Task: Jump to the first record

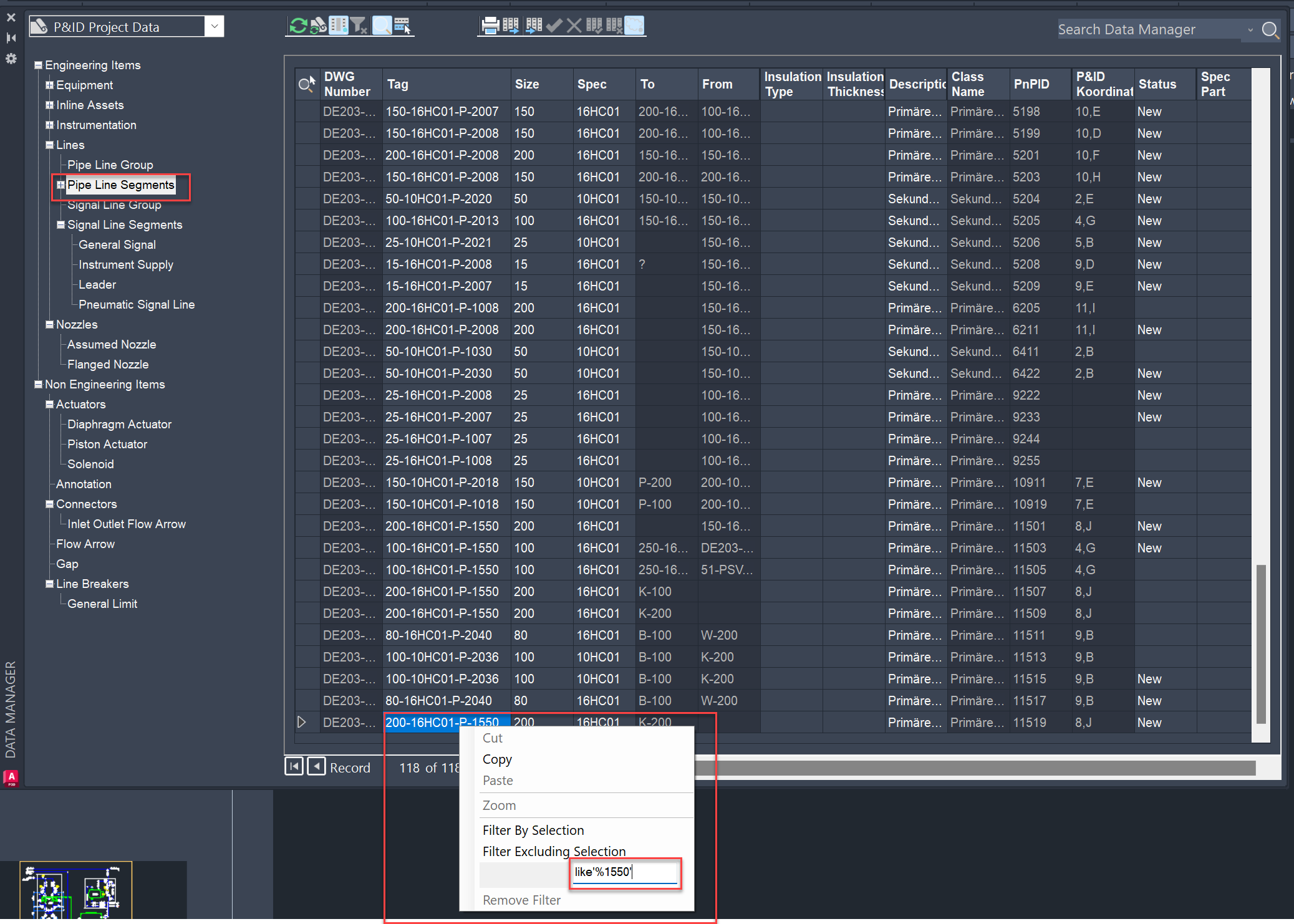Action: coord(294,766)
